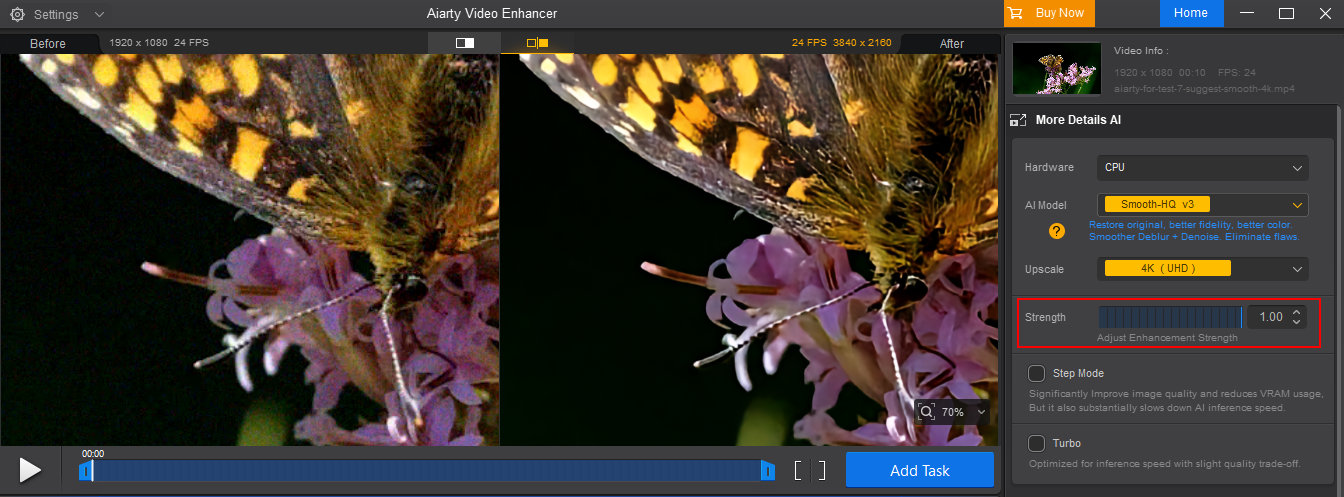This screenshot has width=1344, height=497.
Task: Enable the Turbo checkbox
Action: (x=1036, y=443)
